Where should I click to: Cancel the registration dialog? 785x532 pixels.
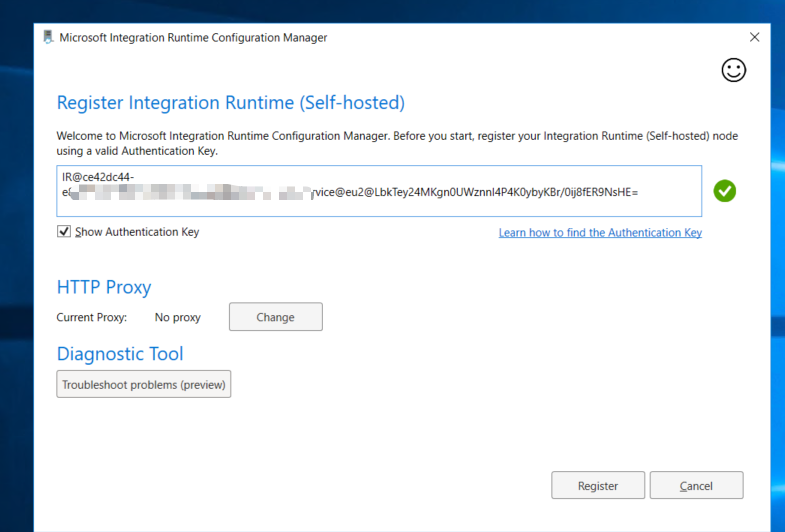tap(696, 486)
